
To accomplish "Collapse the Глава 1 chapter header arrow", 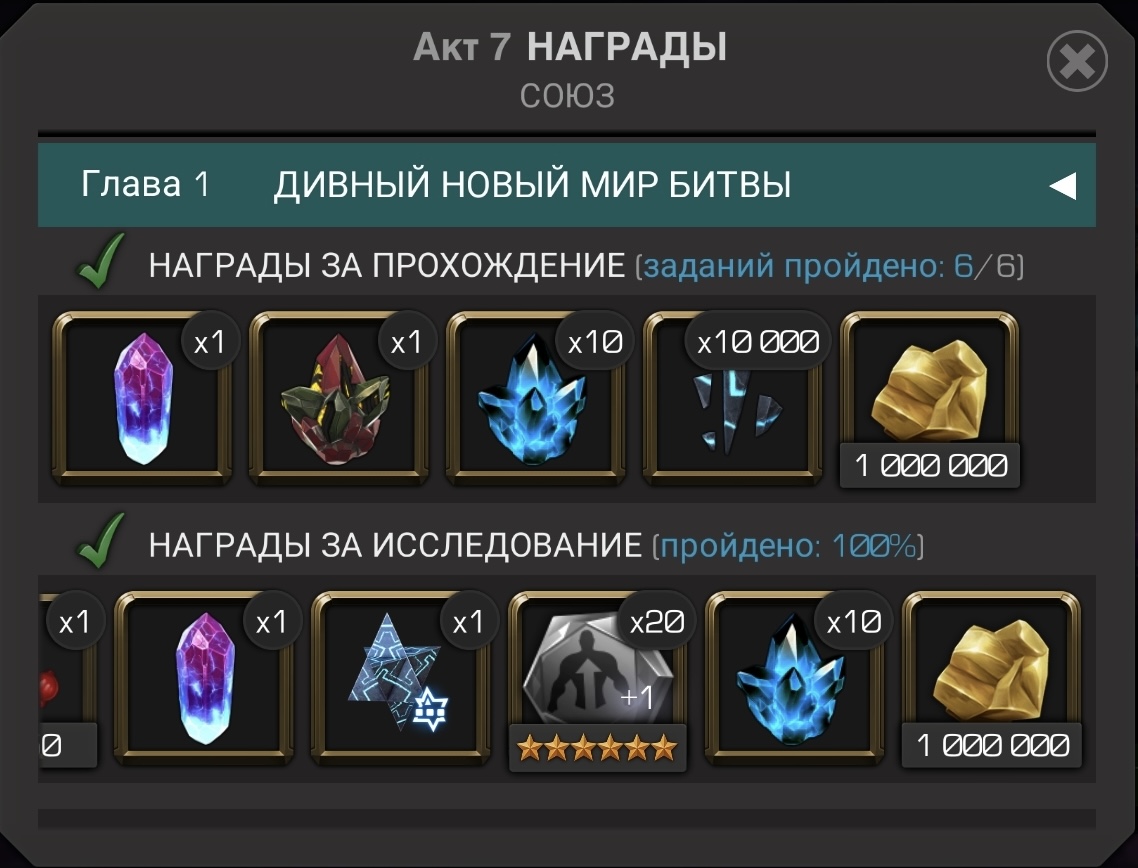I will pos(1063,186).
